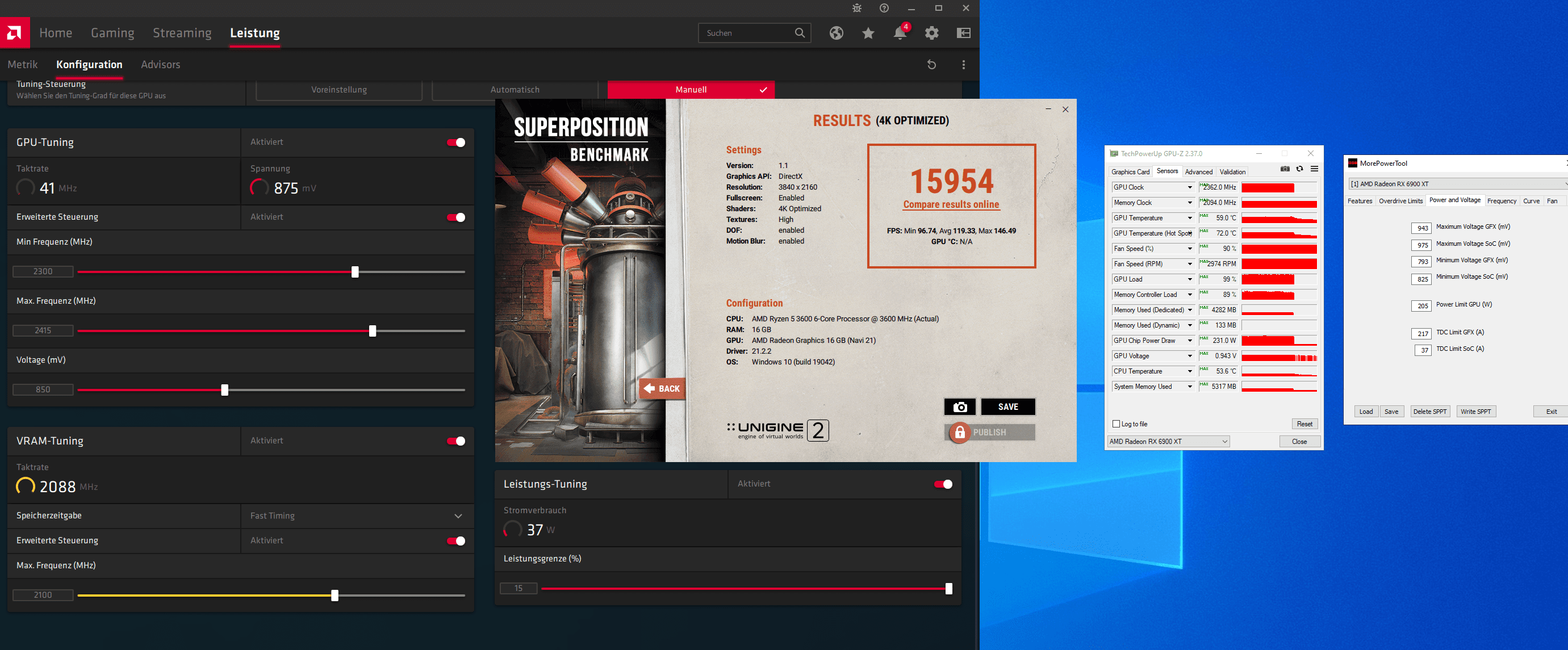The image size is (1568, 650).
Task: Click Load button in MorePowerTool
Action: coord(1366,412)
